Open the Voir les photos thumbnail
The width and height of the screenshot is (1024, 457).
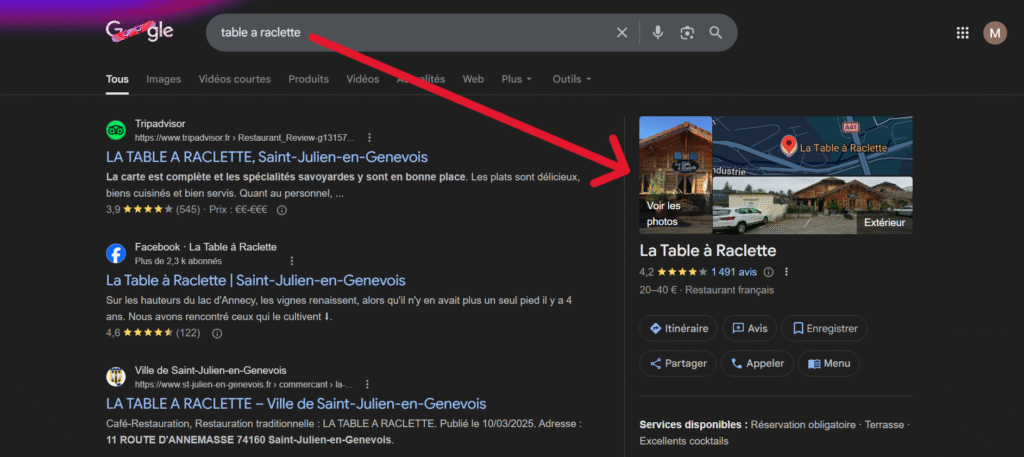pyautogui.click(x=675, y=175)
